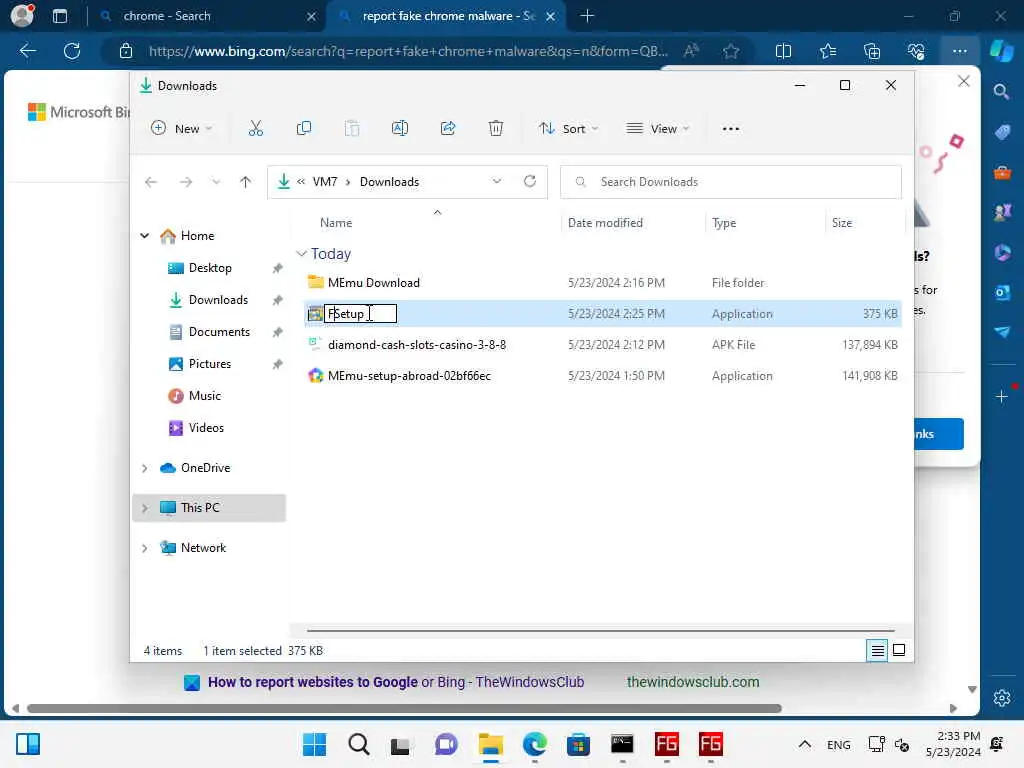Select Pictures in navigation pane
Screen dimensions: 1024x768
pos(210,364)
